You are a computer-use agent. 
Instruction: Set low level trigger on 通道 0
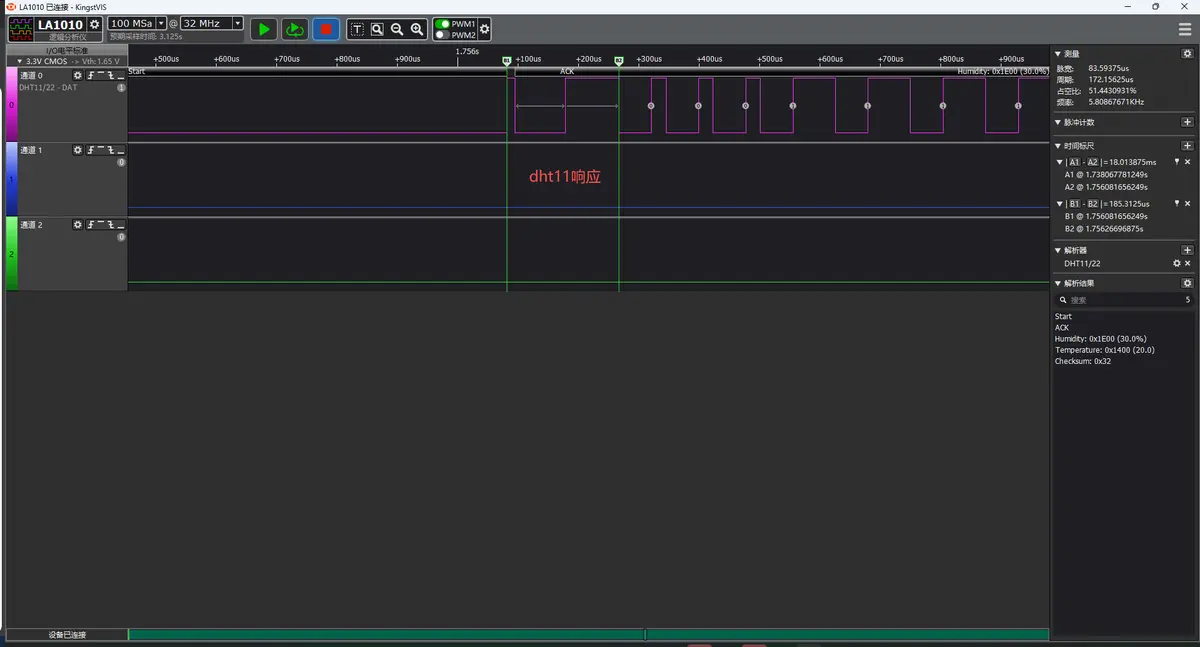pos(121,75)
